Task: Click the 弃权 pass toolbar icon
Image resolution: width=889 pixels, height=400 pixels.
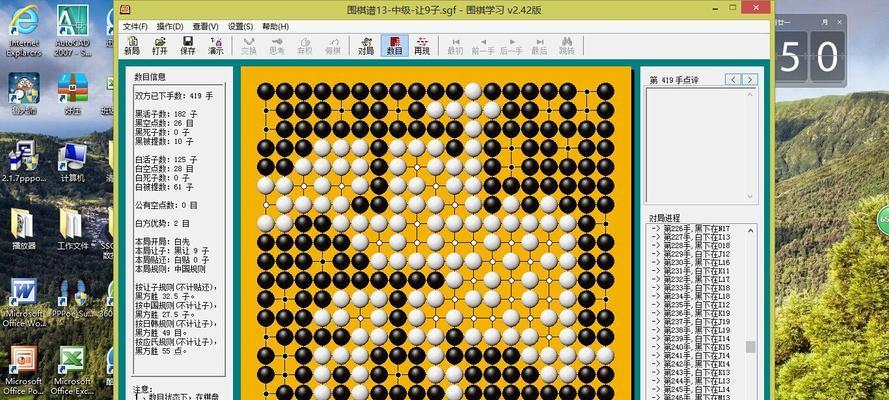Action: (x=305, y=45)
